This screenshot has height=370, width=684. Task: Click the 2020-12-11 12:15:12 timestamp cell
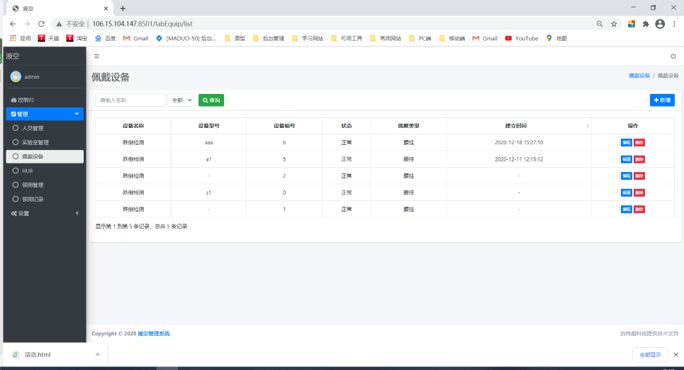pyautogui.click(x=519, y=159)
